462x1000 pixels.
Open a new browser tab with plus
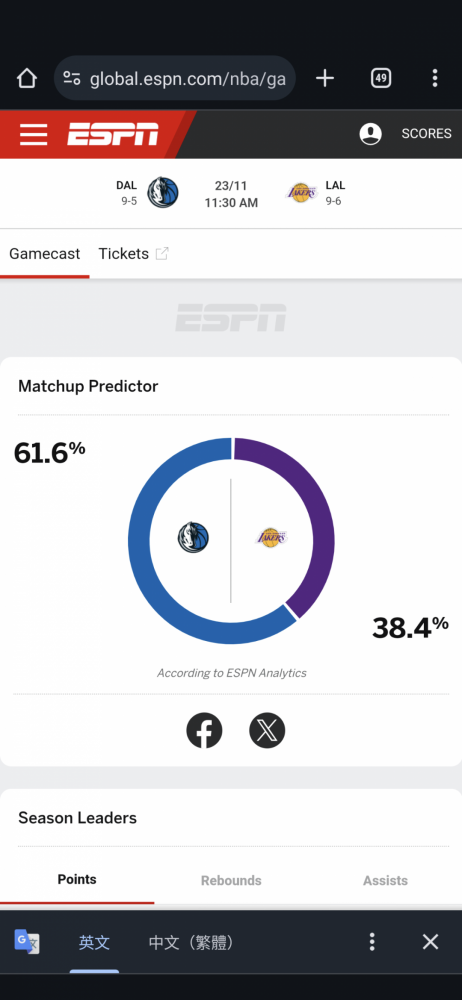point(325,78)
